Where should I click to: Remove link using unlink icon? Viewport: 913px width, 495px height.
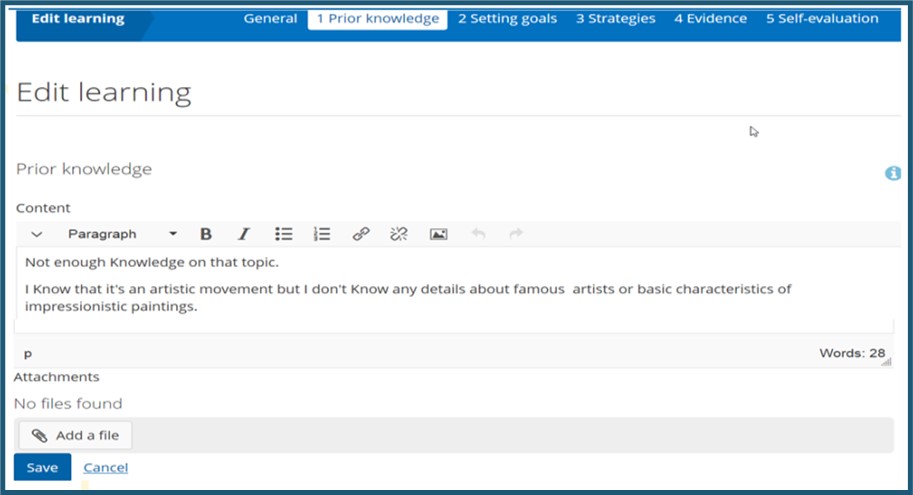399,234
